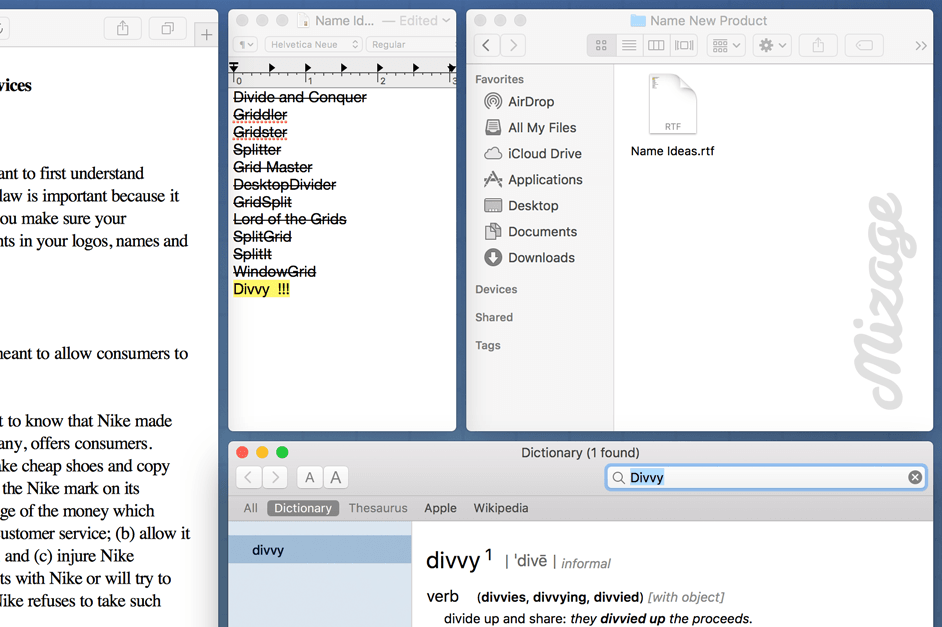Click the Share icon in Safari toolbar
This screenshot has width=942, height=627.
pos(123,28)
